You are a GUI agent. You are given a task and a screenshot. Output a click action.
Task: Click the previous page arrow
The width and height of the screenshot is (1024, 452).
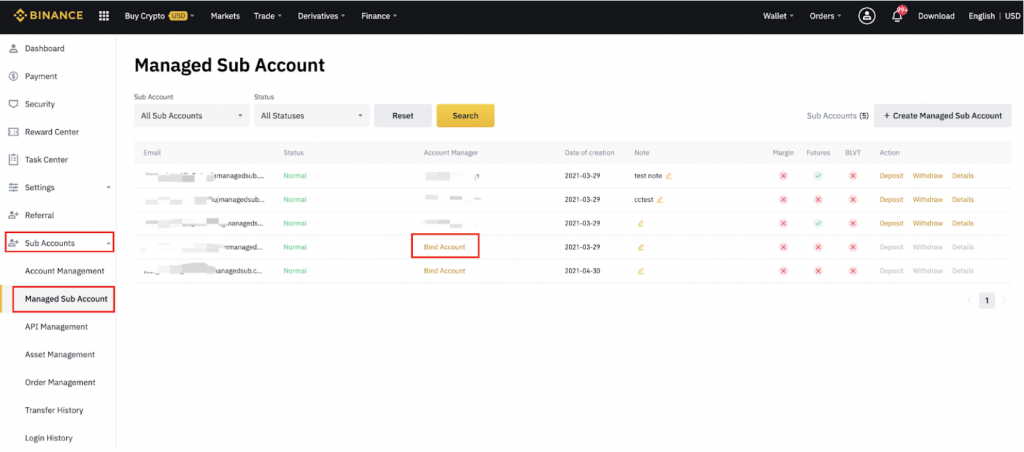click(x=970, y=301)
